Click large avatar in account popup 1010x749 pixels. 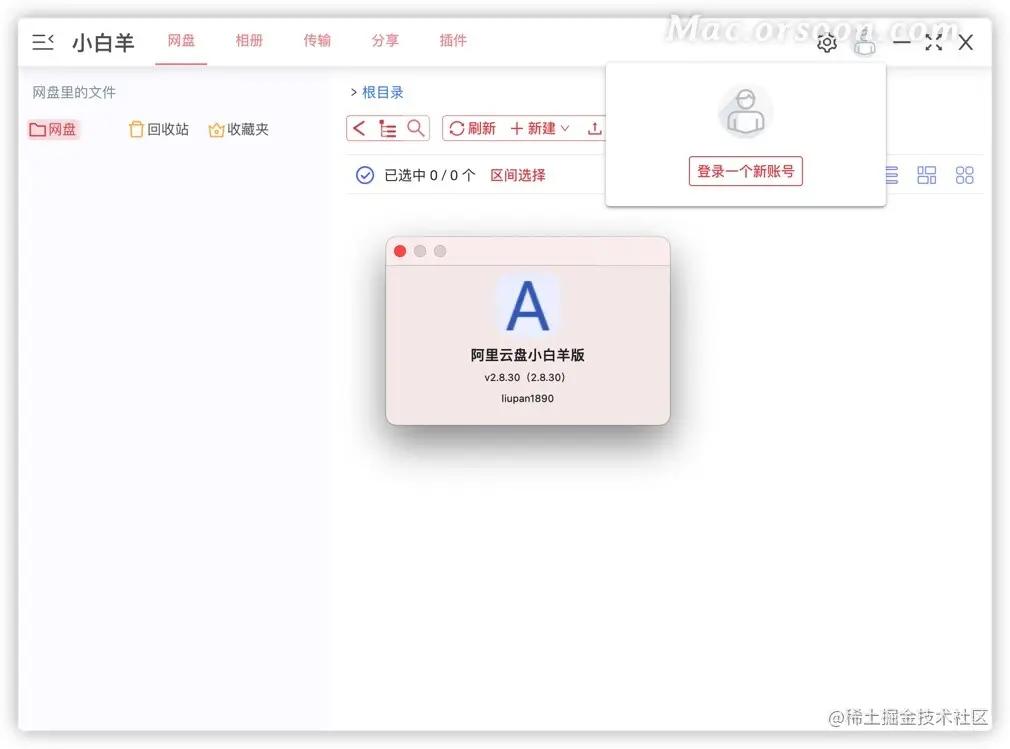click(x=745, y=111)
